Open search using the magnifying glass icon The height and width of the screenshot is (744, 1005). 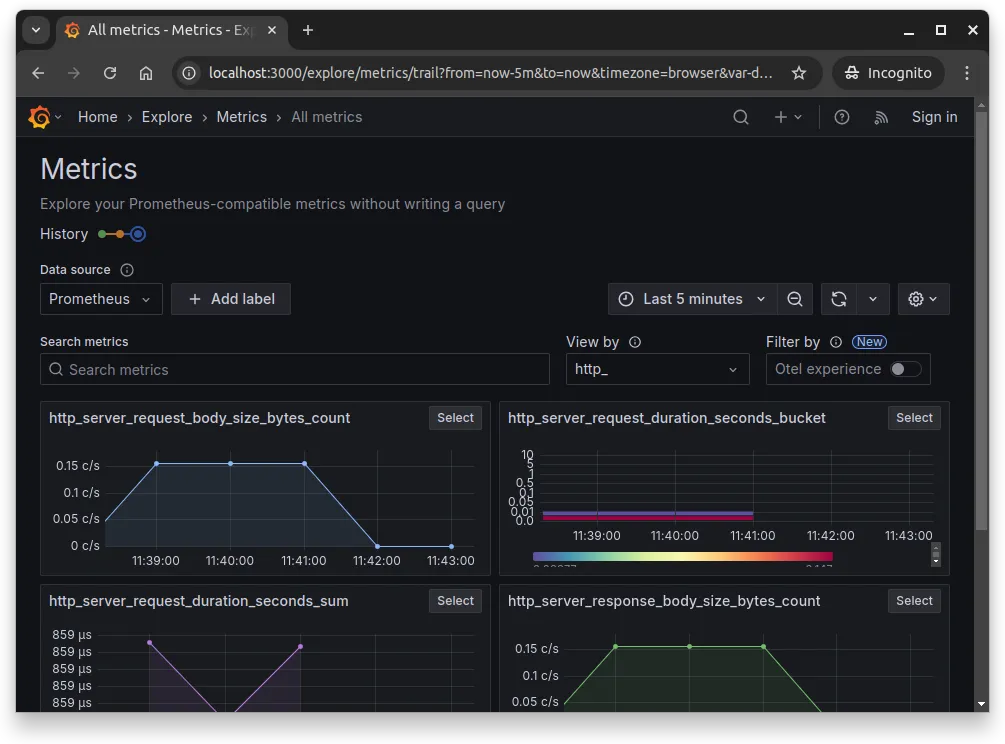pyautogui.click(x=740, y=117)
